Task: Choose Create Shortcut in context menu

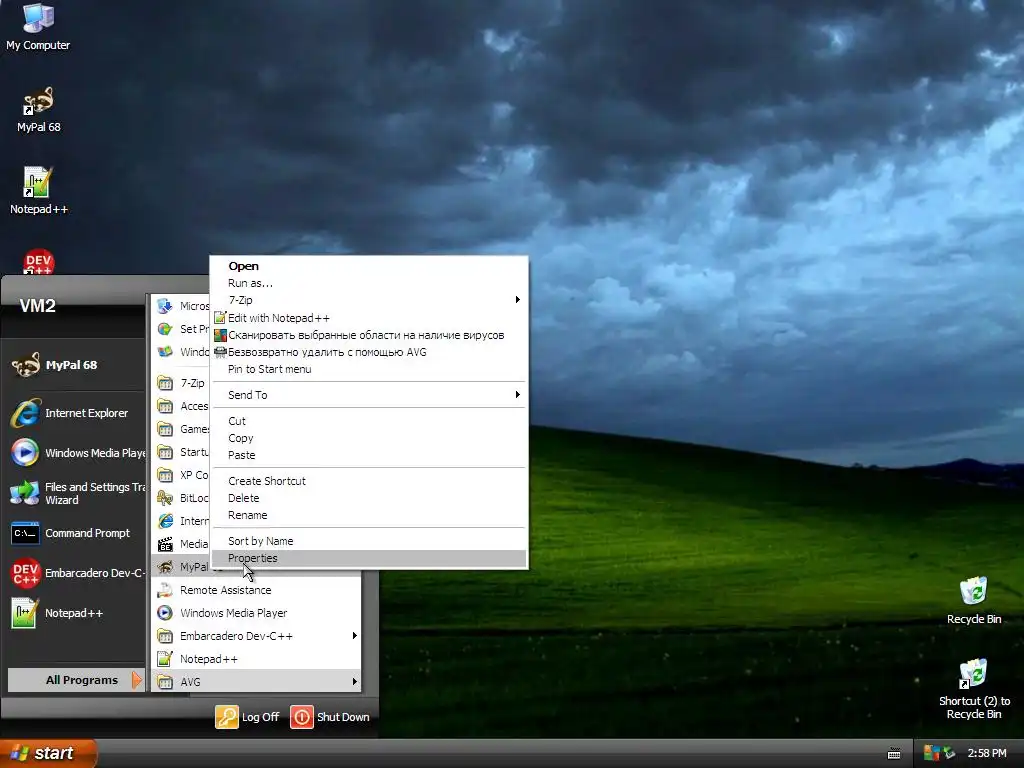Action: [369, 481]
